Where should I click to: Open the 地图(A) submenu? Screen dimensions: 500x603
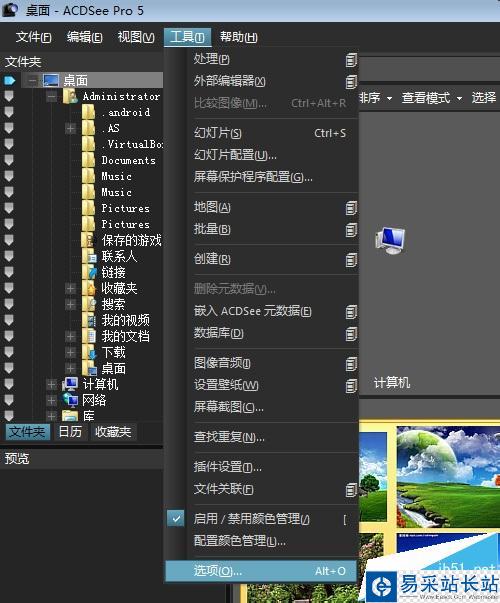point(273,207)
